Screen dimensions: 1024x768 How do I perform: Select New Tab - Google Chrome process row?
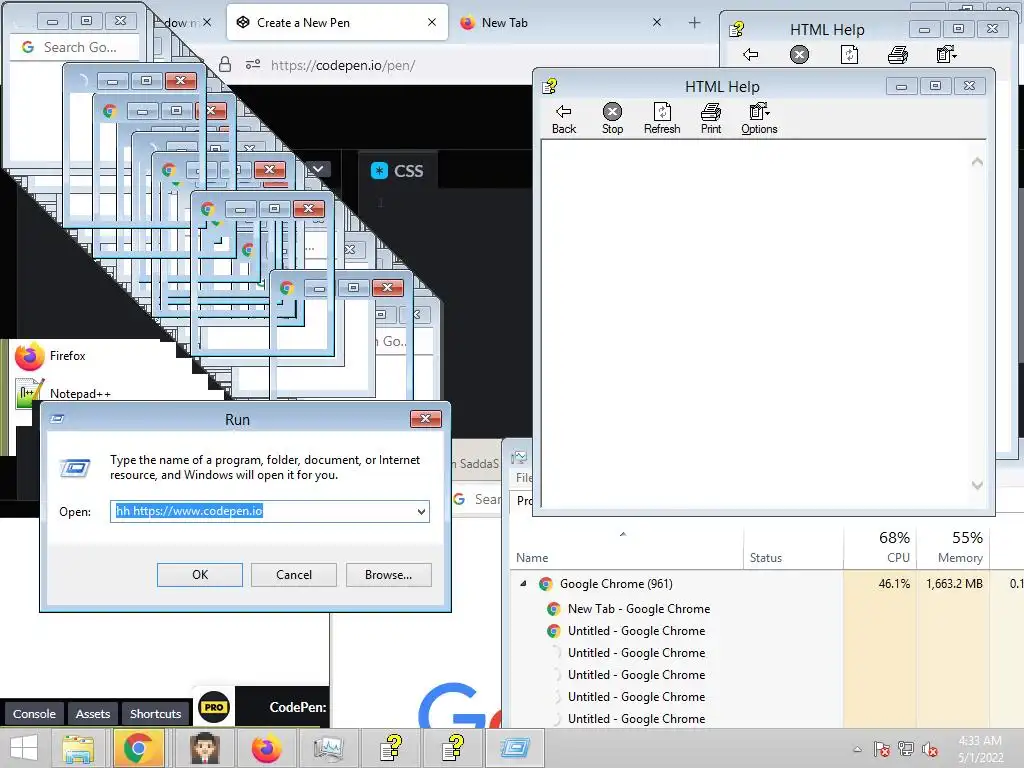coord(639,609)
